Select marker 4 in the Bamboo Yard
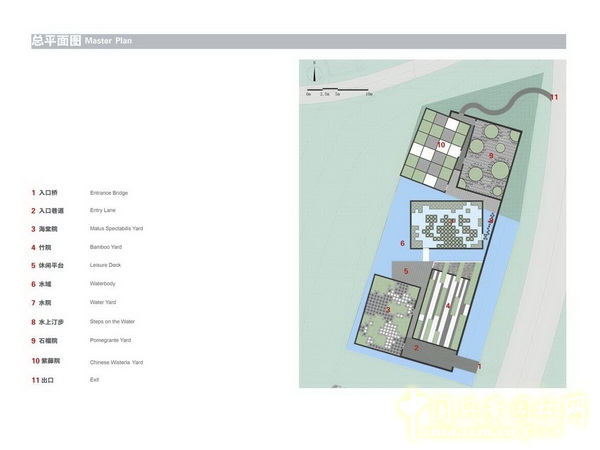 [x=448, y=305]
